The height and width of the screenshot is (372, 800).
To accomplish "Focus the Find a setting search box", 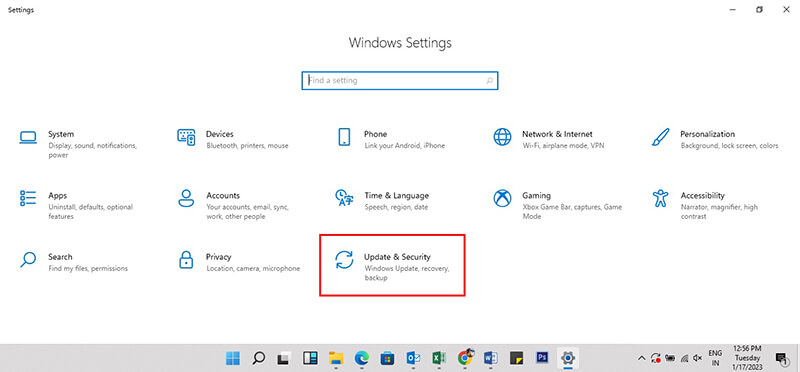I will pos(399,81).
